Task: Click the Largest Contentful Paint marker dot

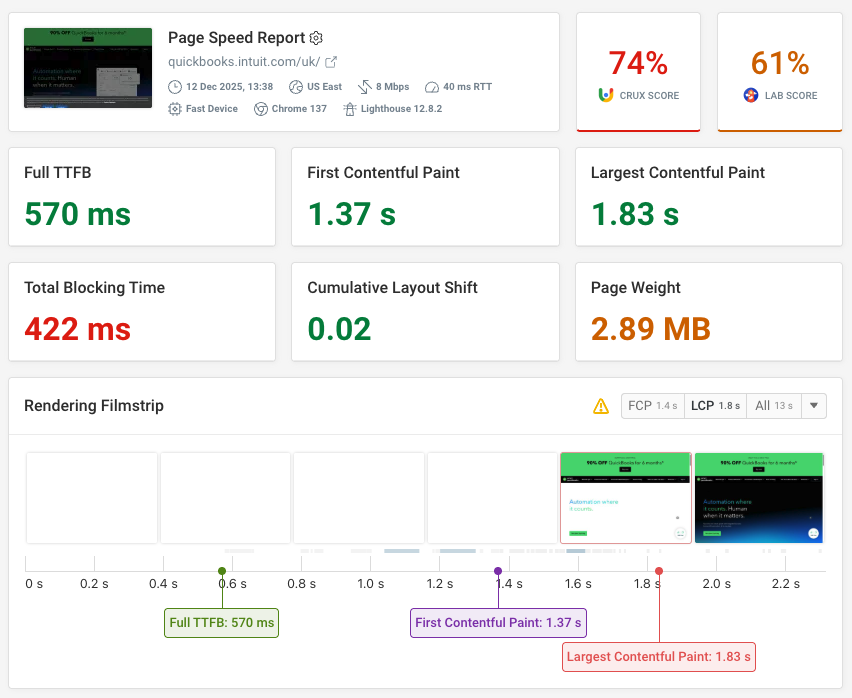Action: coord(658,571)
